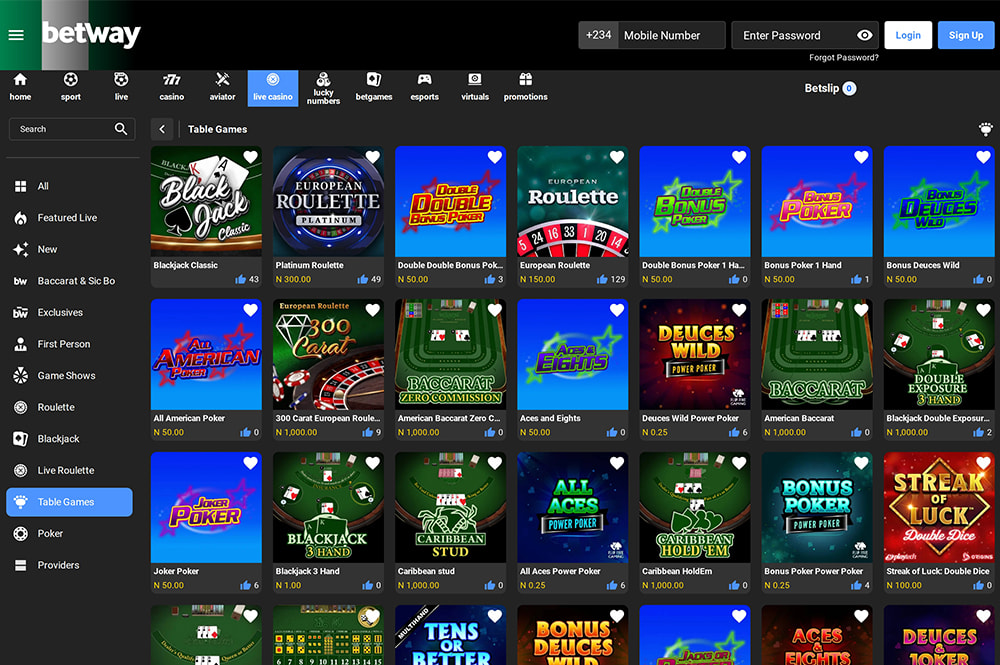1000x665 pixels.
Task: Select the live casino tab
Action: click(x=273, y=88)
